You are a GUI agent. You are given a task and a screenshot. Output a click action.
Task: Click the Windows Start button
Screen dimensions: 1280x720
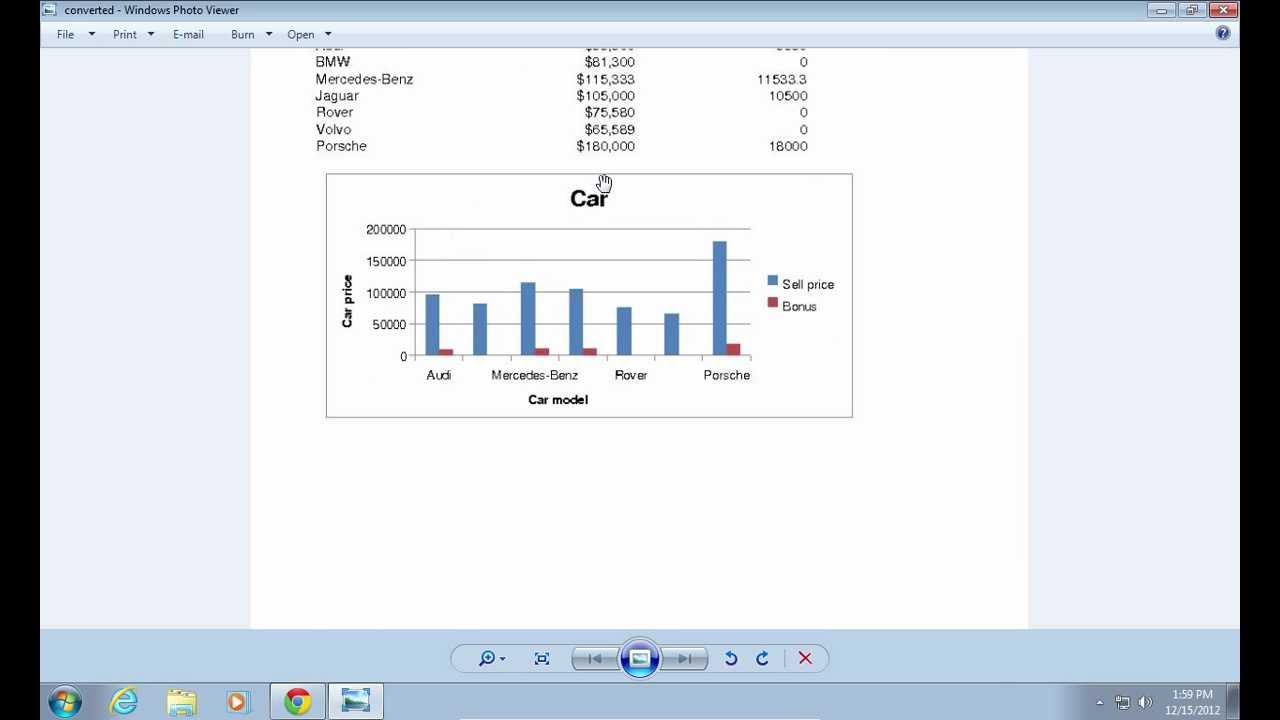click(x=65, y=701)
